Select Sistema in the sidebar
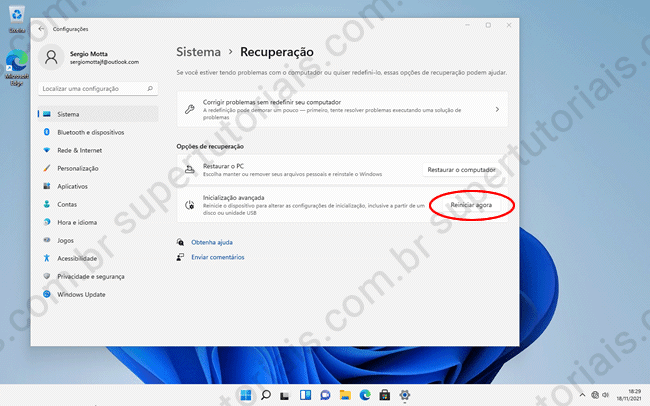The width and height of the screenshot is (650, 406). pos(68,114)
